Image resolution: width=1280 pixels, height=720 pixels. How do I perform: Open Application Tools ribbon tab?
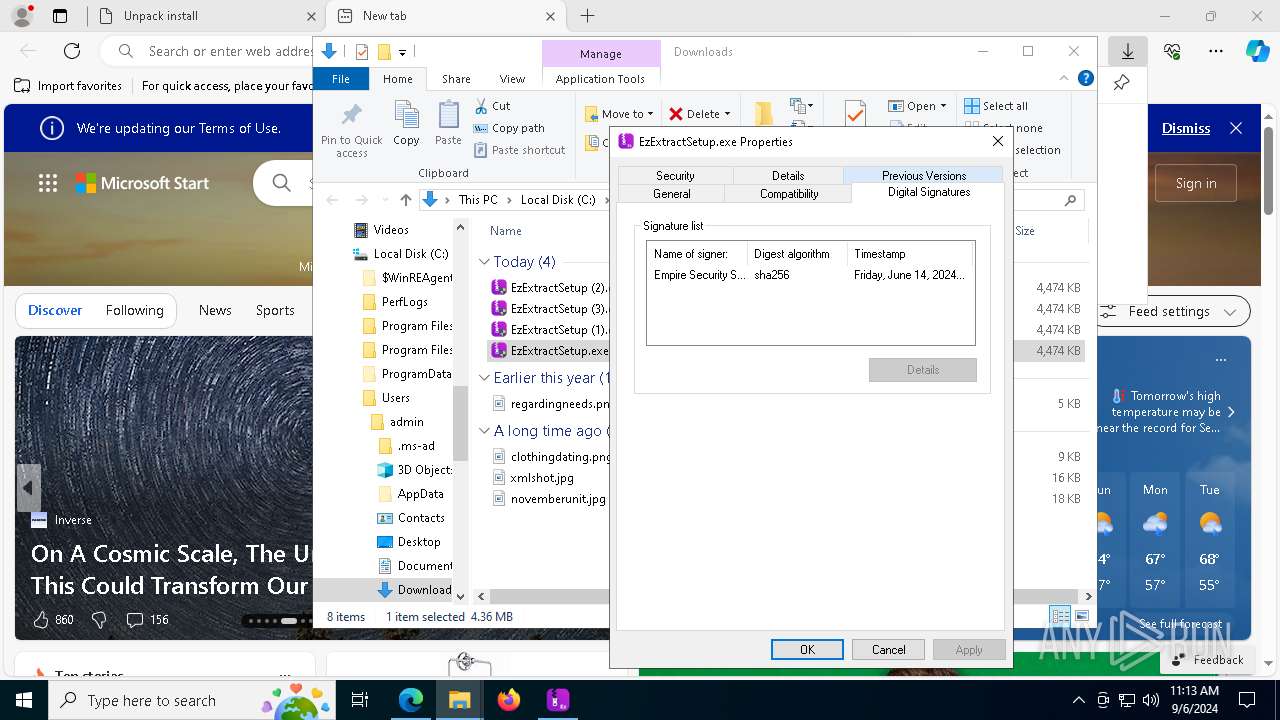tap(600, 79)
